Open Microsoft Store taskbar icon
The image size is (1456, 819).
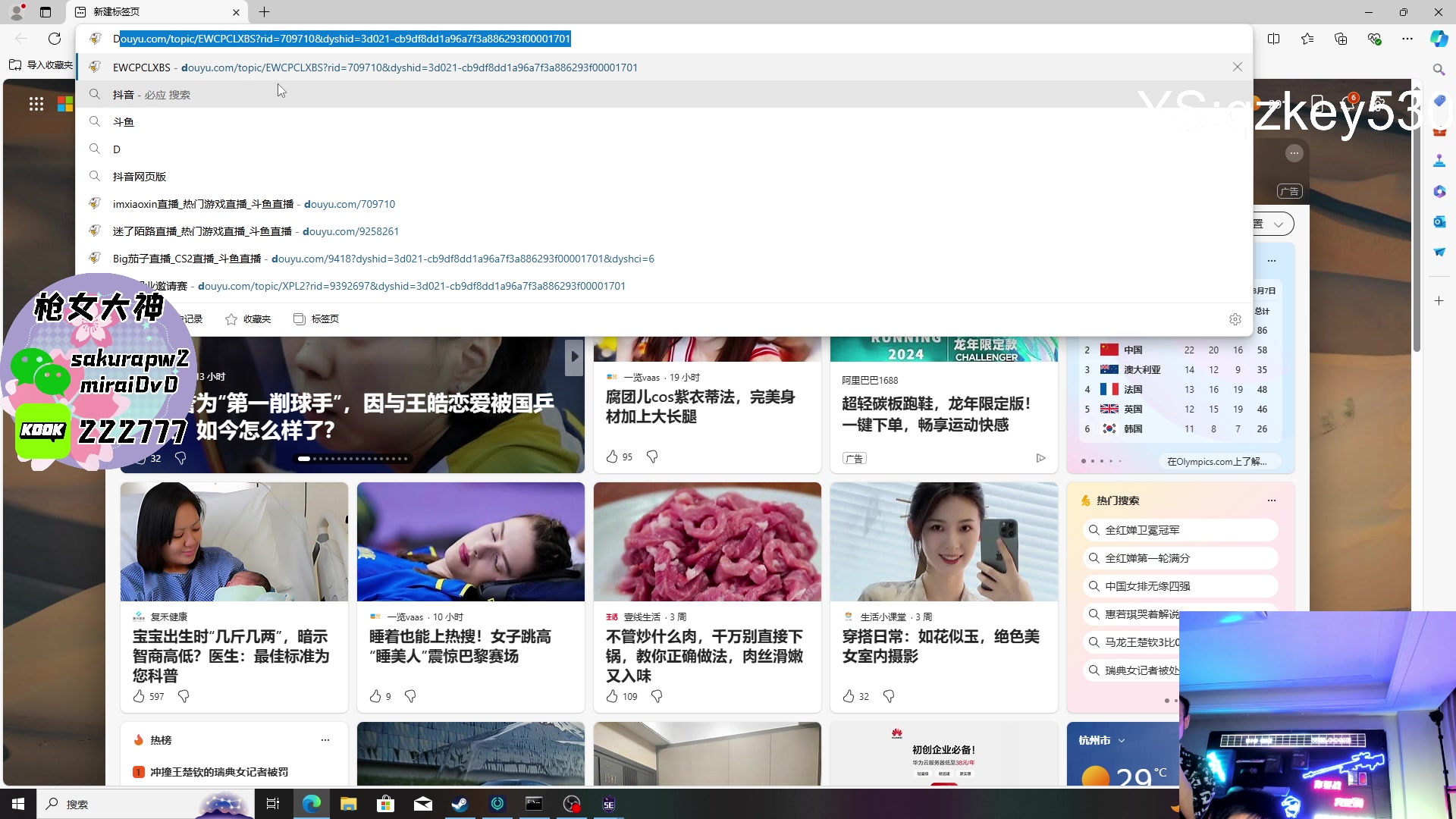click(385, 804)
